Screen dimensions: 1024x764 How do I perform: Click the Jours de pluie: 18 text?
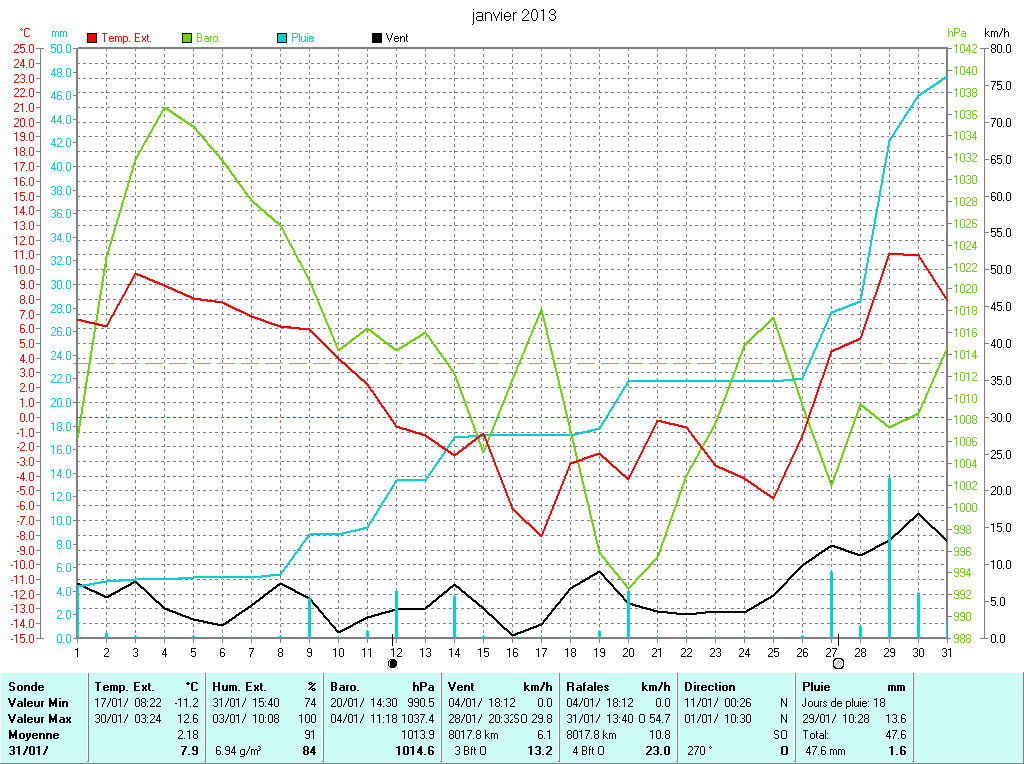click(x=842, y=703)
